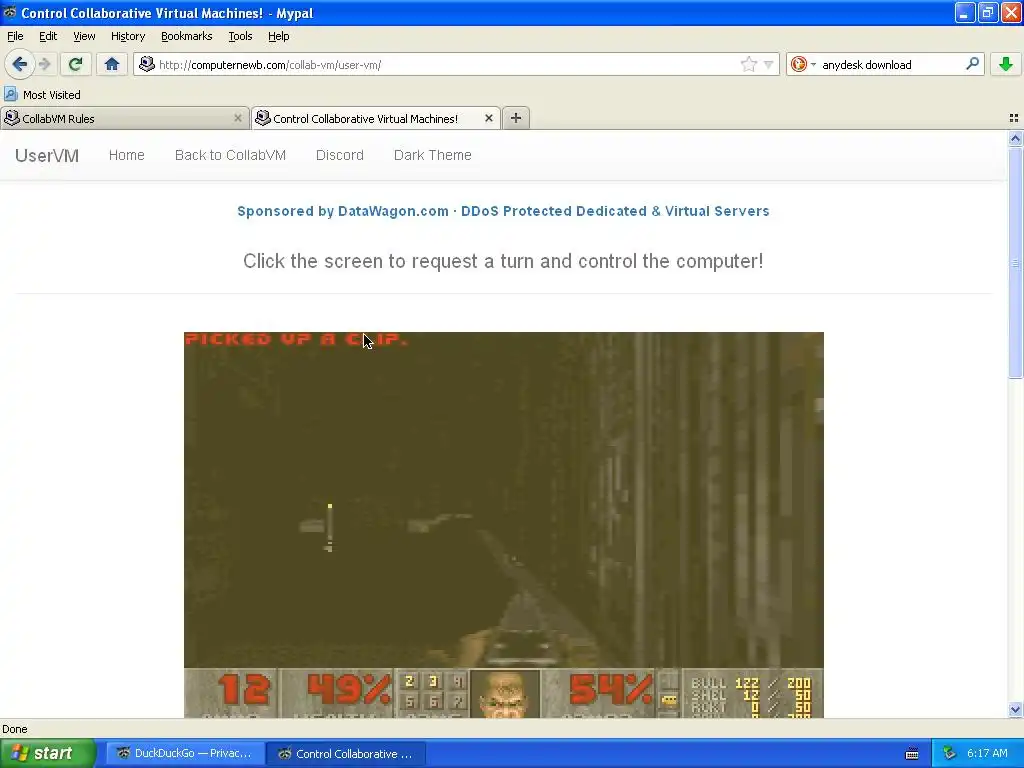Select Control Collaborative Virtual Machines tab
The width and height of the screenshot is (1024, 768).
(376, 118)
